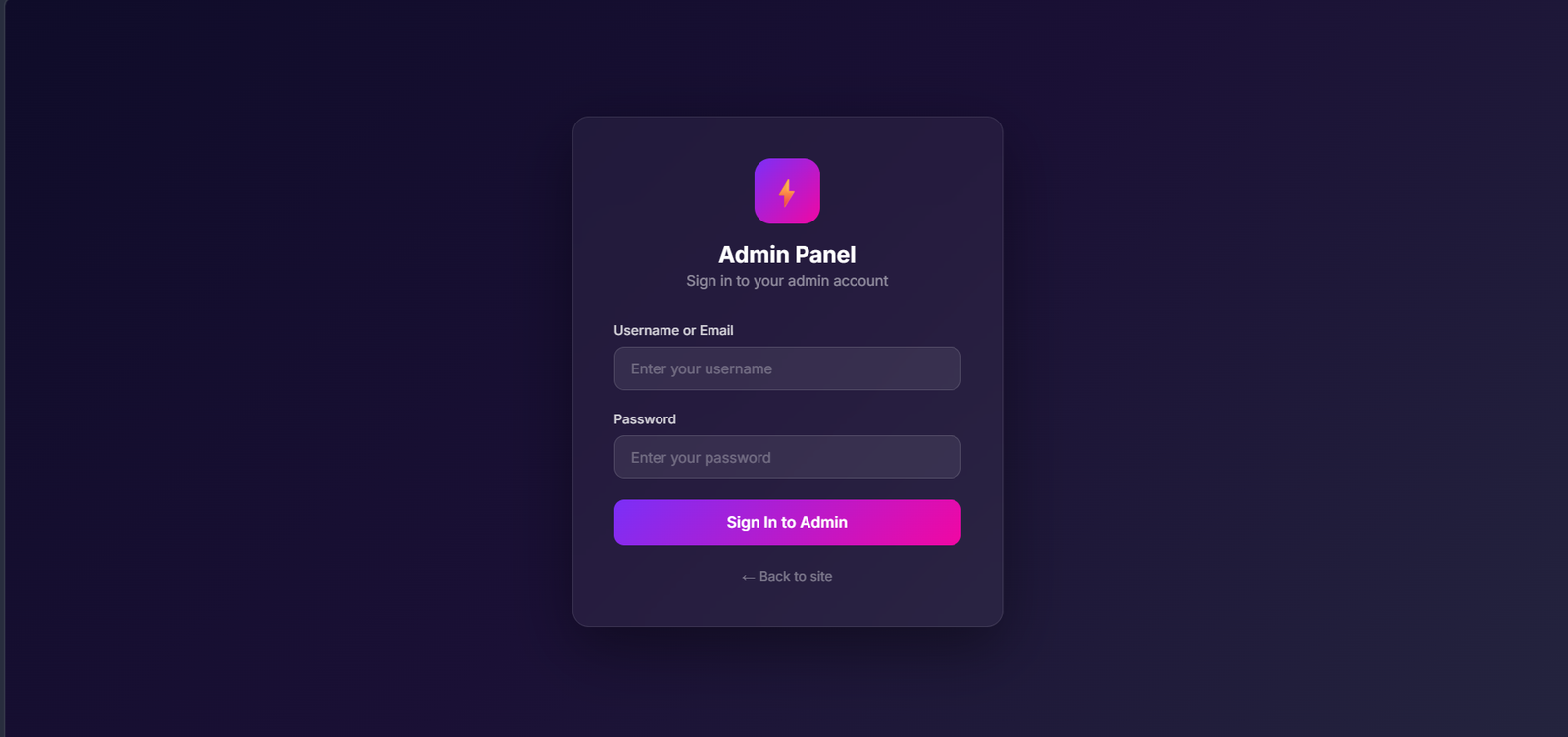
Task: Click the 'Sign In to Admin' button label text
Action: point(787,522)
